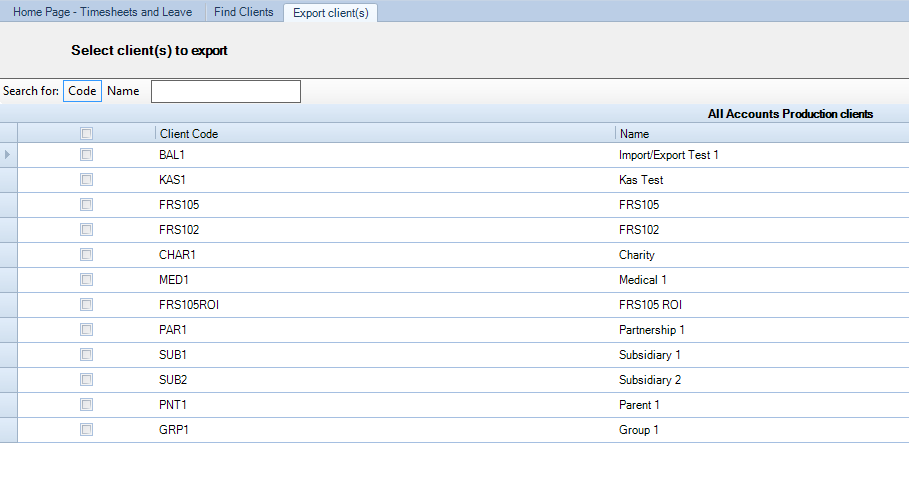Click the row indicator arrow beside BAL1
909x481 pixels.
pos(8,155)
